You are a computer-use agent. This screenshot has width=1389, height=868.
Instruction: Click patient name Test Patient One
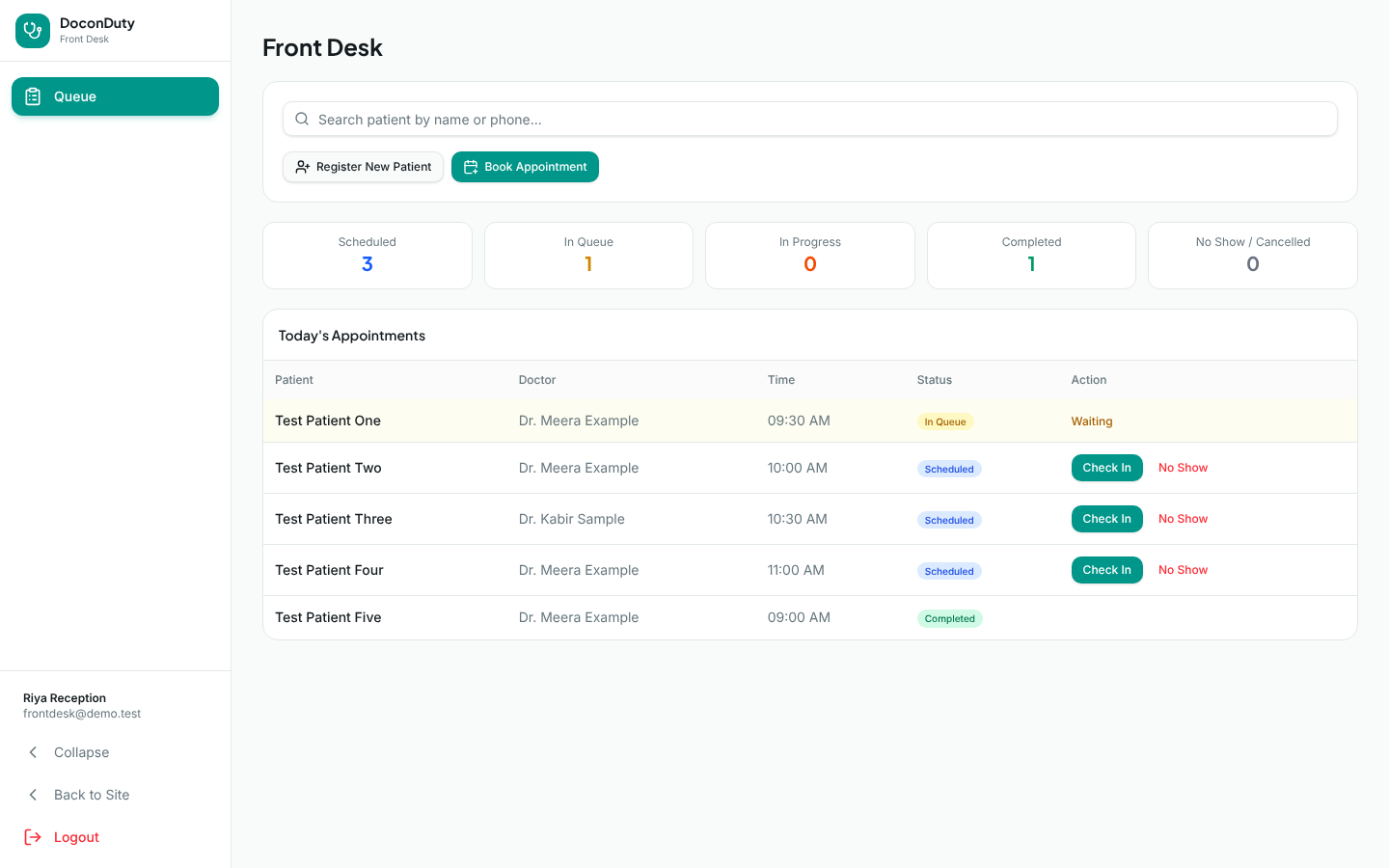click(x=328, y=420)
